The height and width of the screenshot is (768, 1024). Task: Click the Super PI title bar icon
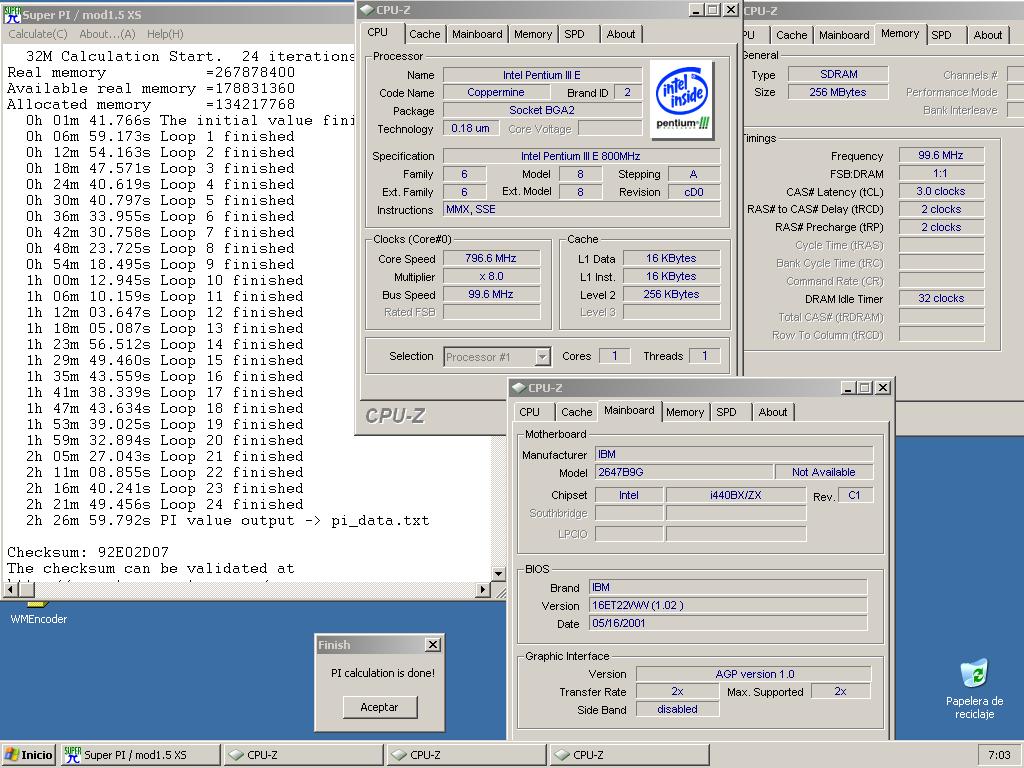12,14
